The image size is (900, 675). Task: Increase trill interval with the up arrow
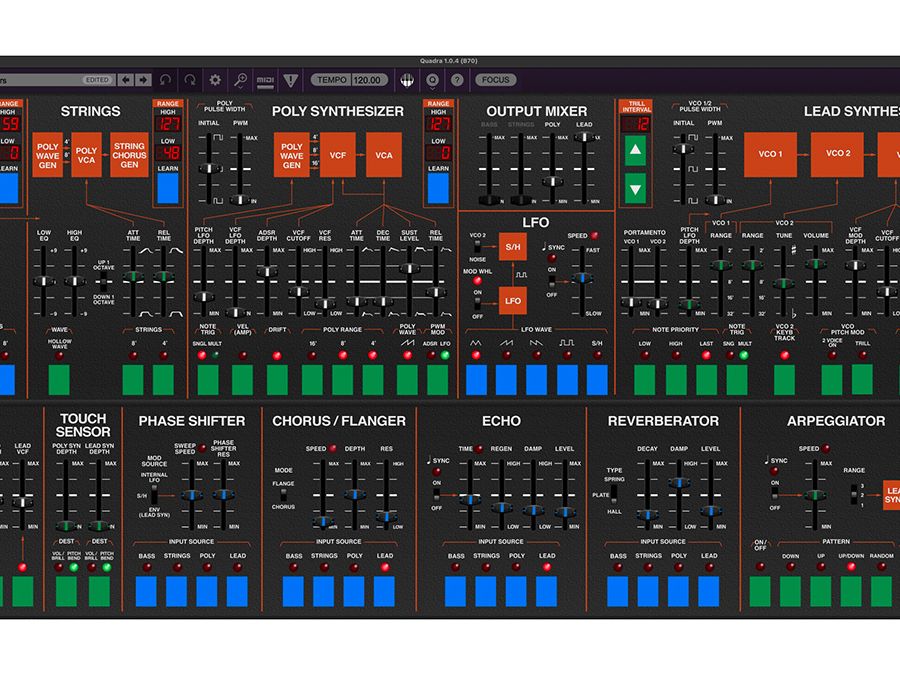click(x=635, y=150)
